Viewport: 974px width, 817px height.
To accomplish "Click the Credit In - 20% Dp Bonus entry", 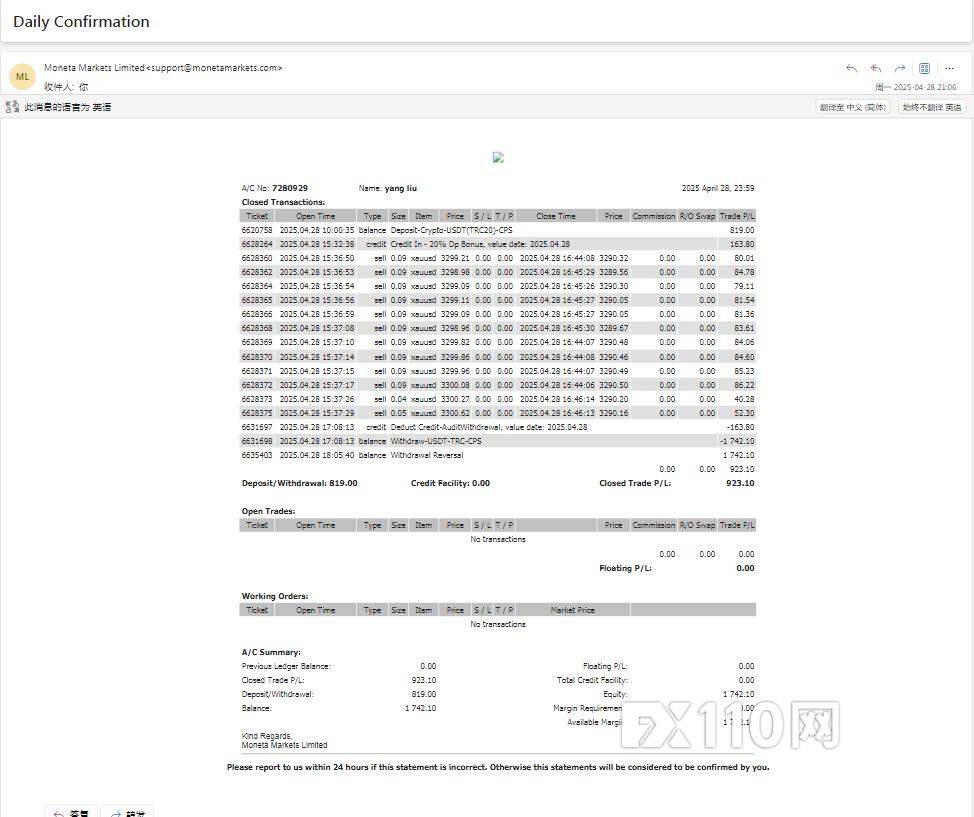I will [480, 244].
